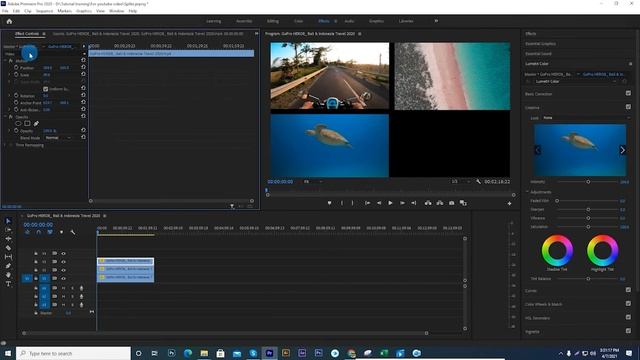This screenshot has width=640, height=360.
Task: Select the Slip tool
Action: coord(8,257)
